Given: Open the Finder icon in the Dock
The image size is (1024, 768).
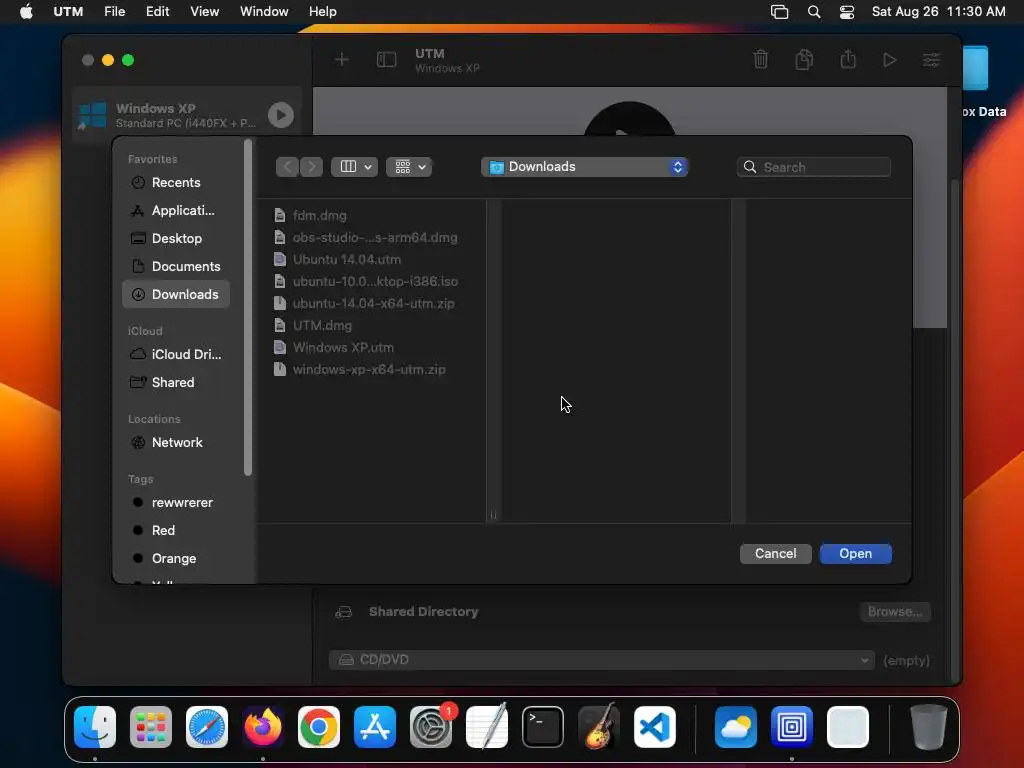Looking at the screenshot, I should 95,727.
